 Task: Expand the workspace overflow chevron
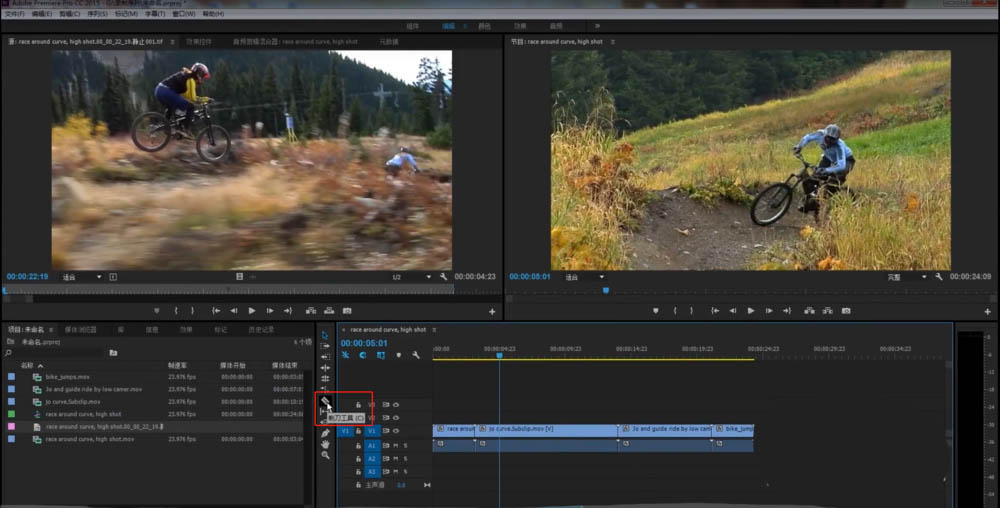click(x=597, y=25)
